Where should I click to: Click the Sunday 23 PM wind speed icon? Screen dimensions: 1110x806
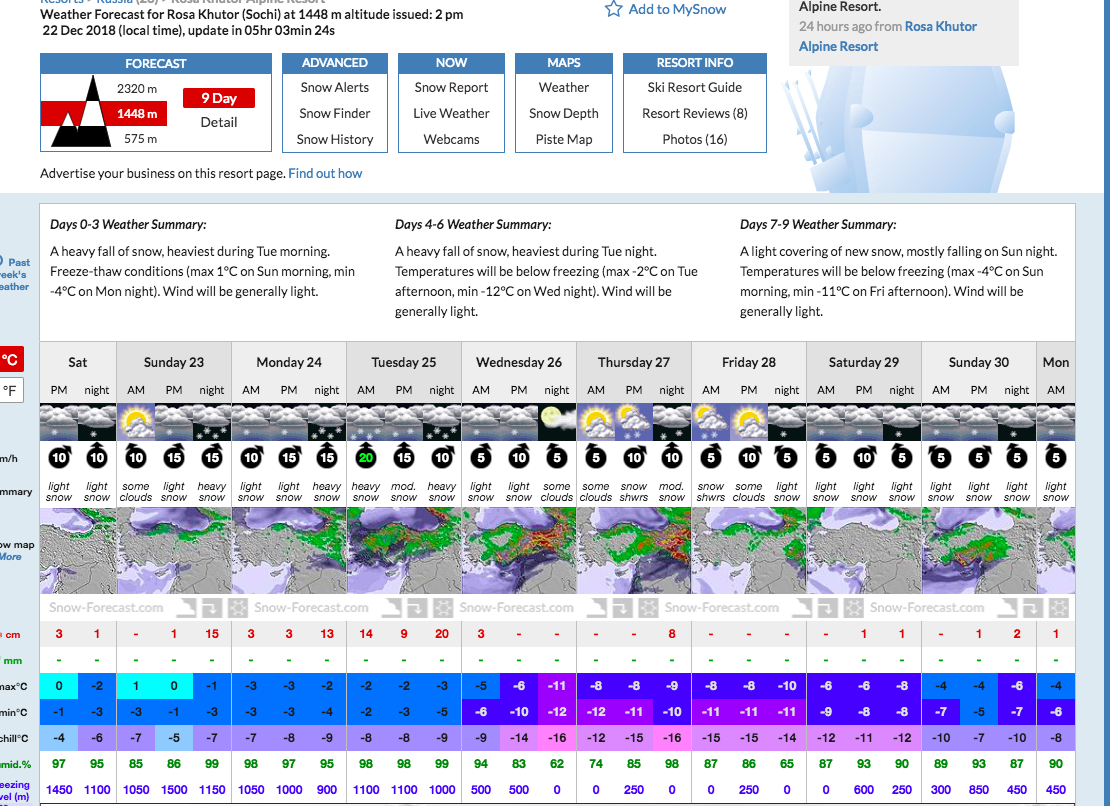174,457
